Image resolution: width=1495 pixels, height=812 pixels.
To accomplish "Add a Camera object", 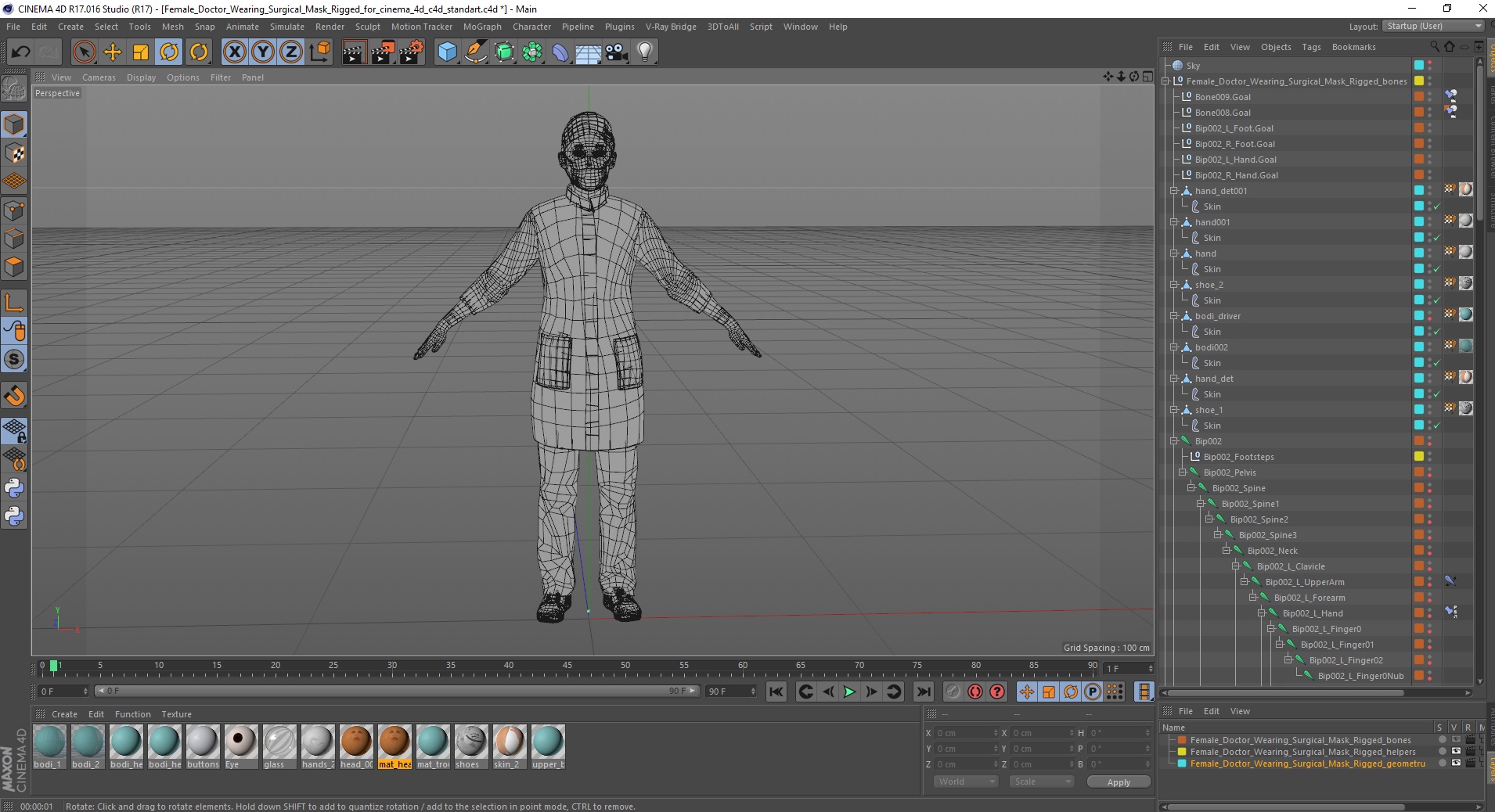I will (x=617, y=52).
